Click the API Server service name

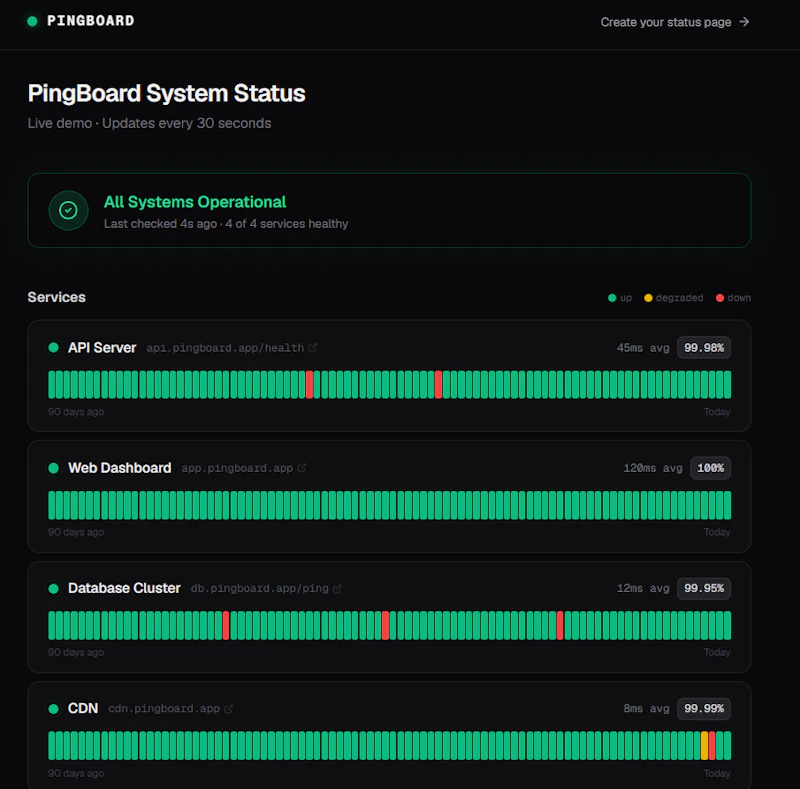(x=102, y=348)
